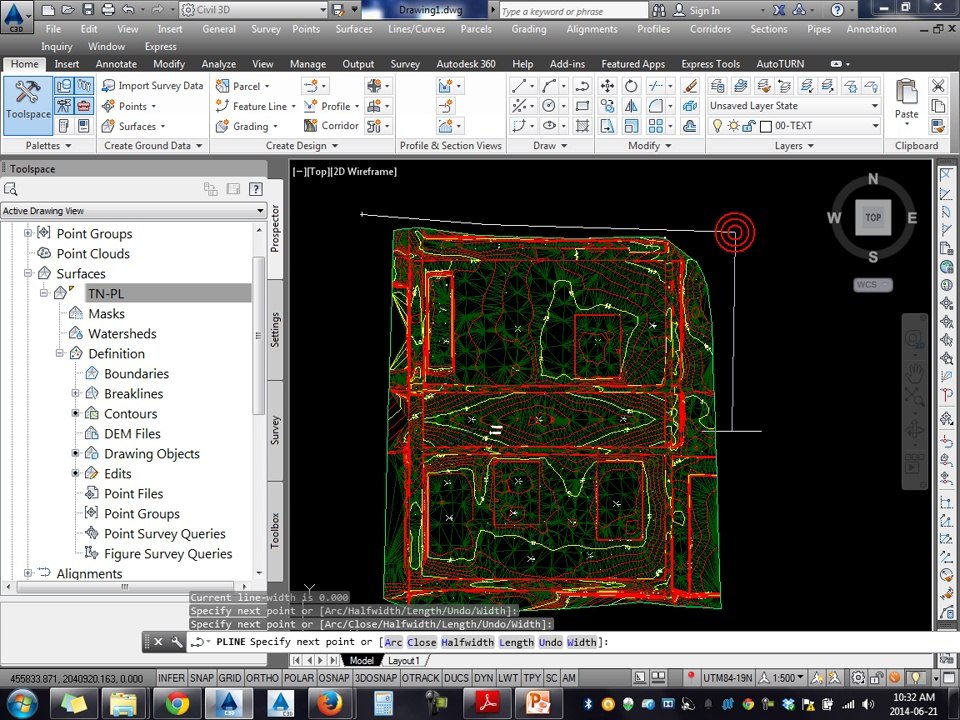The height and width of the screenshot is (720, 960).
Task: Switch to the Toolbox toolspace tab
Action: tap(275, 530)
